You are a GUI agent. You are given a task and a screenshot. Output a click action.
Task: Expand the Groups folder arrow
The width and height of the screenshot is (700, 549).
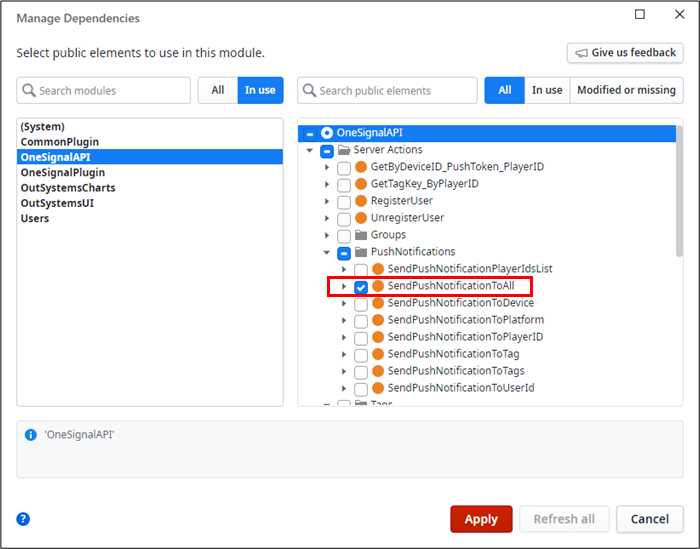point(327,235)
